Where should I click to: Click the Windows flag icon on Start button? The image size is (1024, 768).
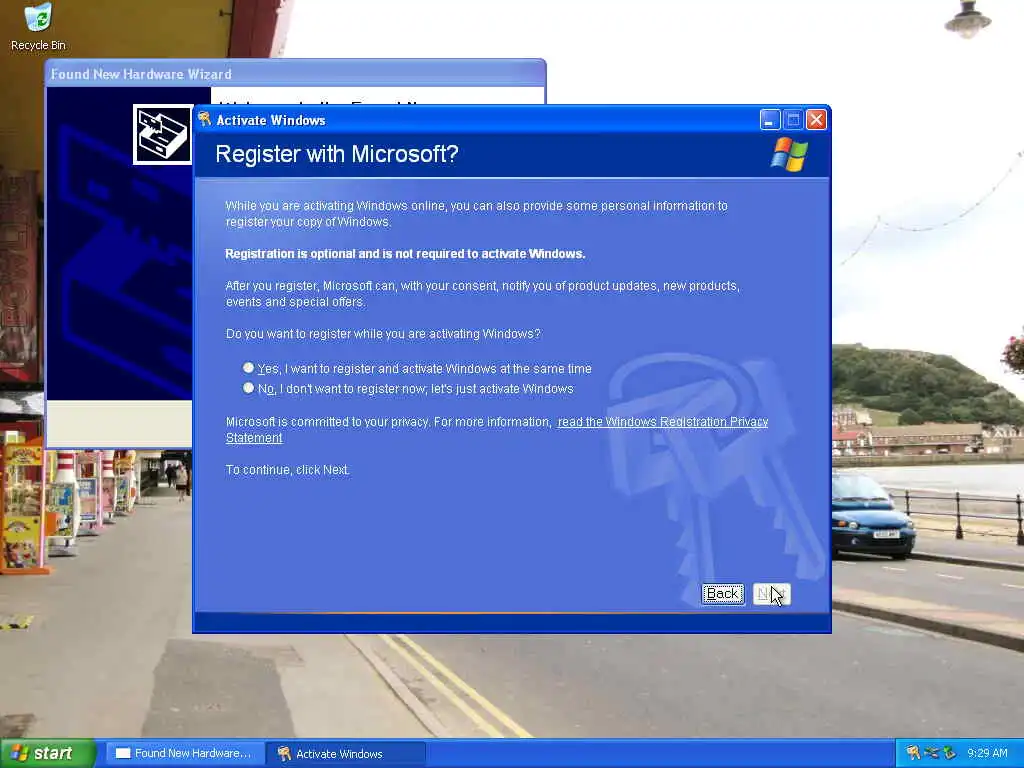point(19,753)
